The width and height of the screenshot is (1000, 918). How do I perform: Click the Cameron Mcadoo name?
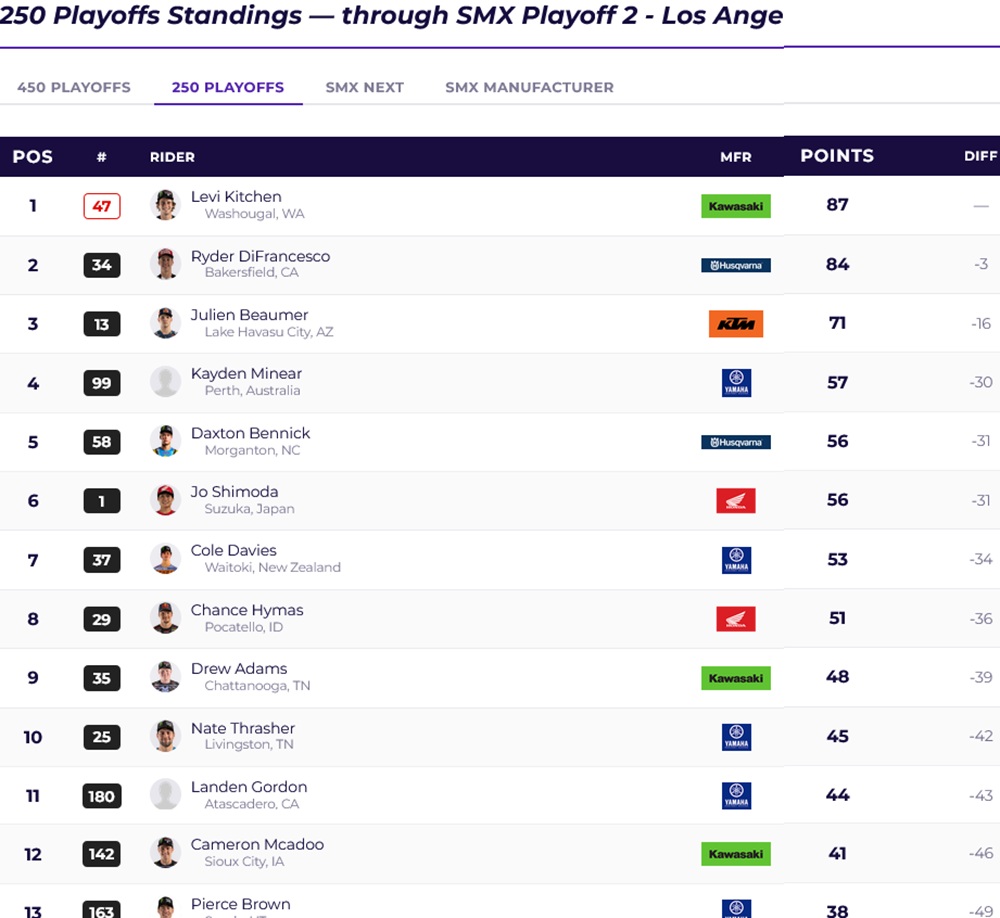pyautogui.click(x=257, y=845)
